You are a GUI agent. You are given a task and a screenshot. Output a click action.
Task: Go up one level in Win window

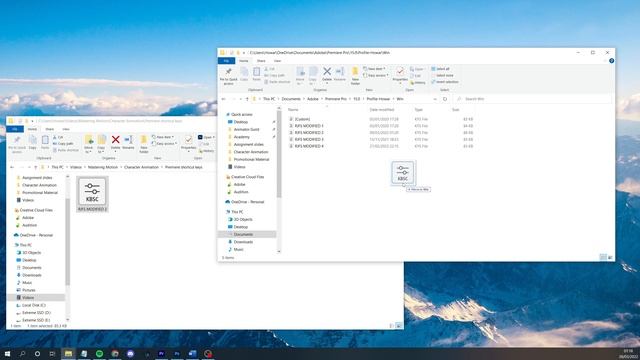tap(247, 99)
